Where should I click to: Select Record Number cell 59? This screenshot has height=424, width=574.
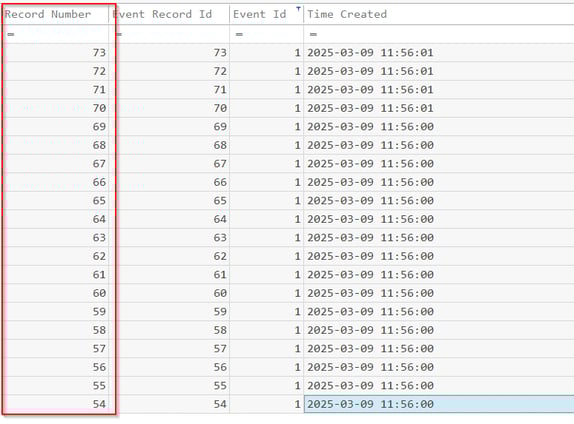(55, 312)
